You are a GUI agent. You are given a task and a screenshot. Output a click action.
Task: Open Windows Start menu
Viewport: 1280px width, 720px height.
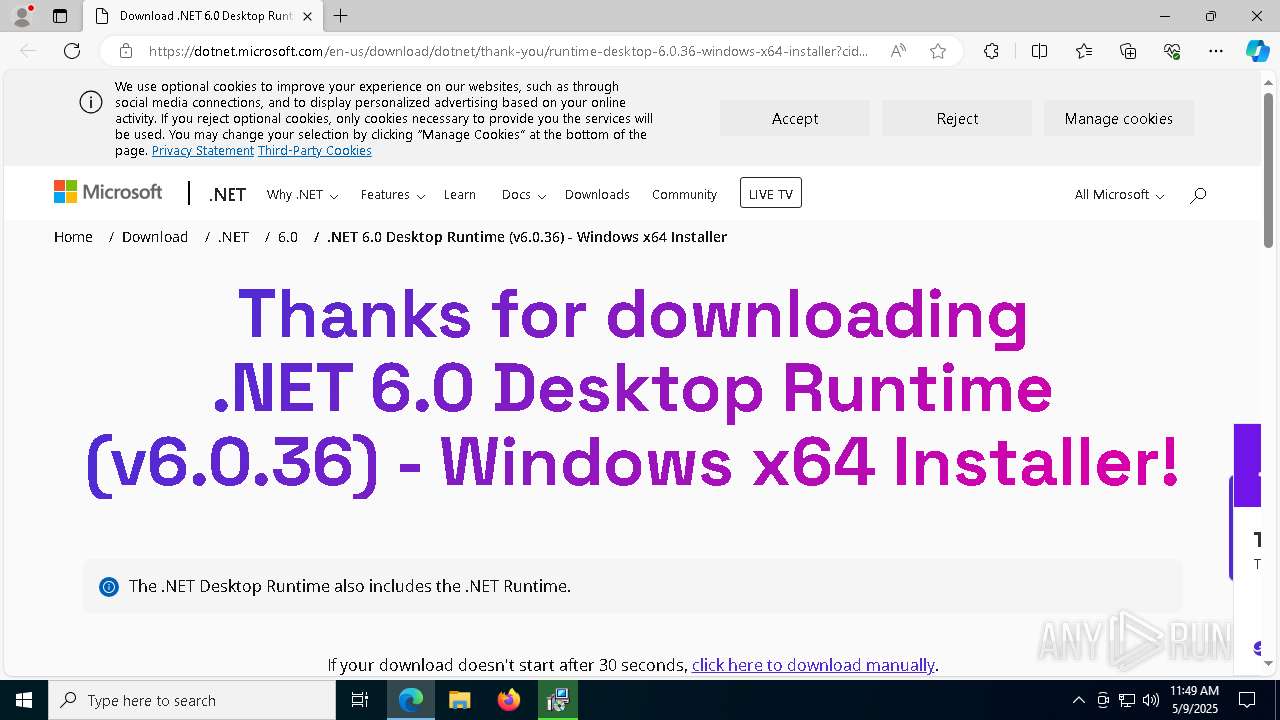(24, 700)
